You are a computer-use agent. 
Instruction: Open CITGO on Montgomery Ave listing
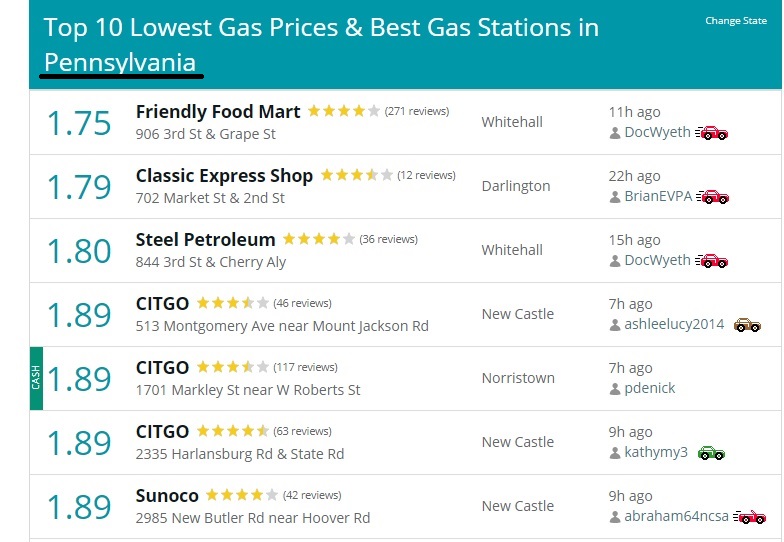coord(162,304)
